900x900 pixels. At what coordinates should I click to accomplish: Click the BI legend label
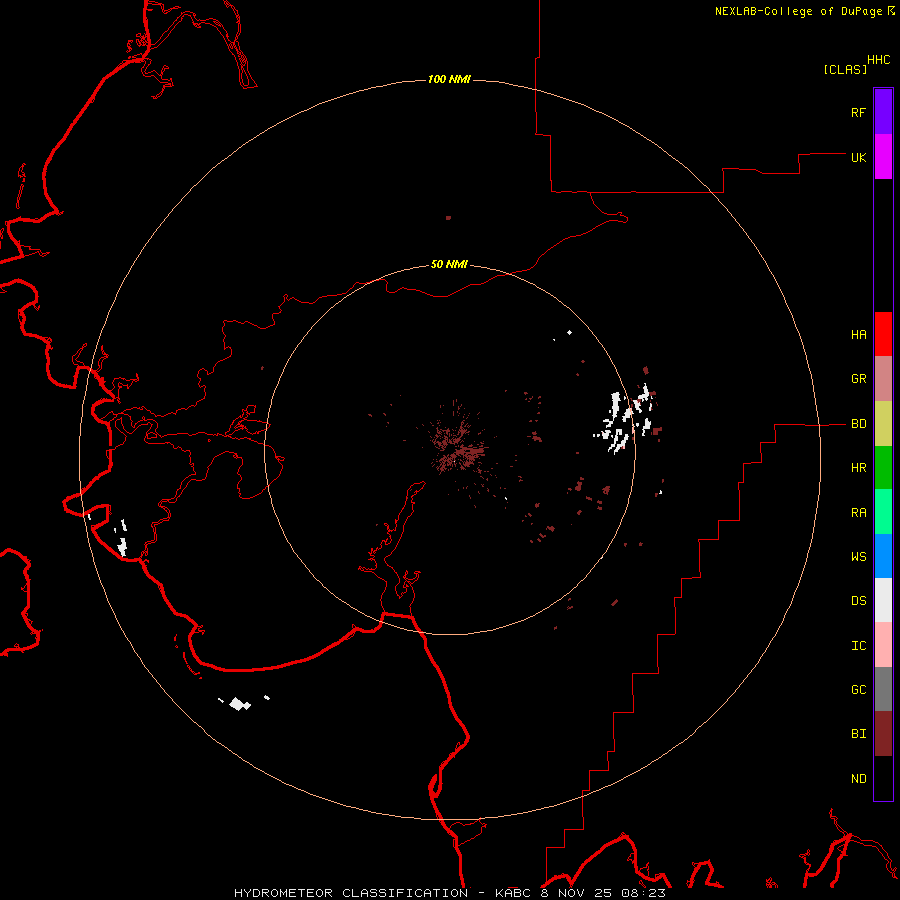[x=858, y=734]
